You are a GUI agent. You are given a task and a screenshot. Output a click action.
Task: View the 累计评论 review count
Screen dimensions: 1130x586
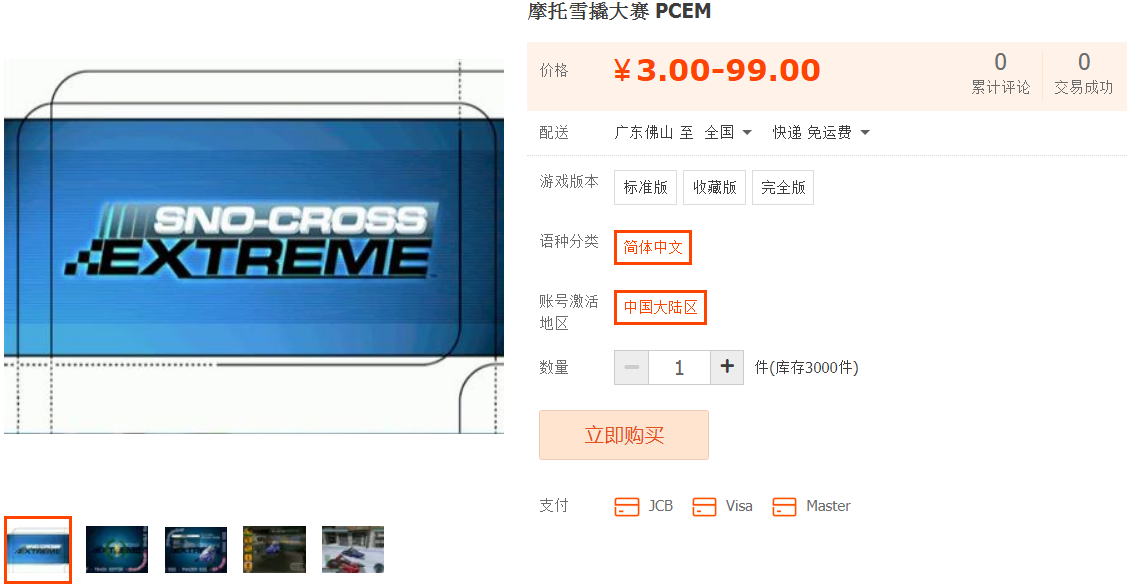coord(1000,74)
